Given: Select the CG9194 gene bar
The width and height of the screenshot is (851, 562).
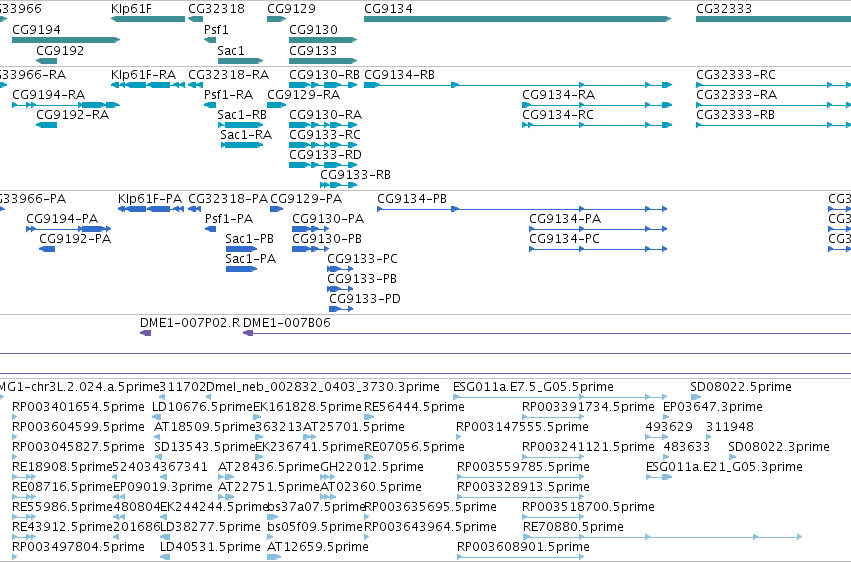Looking at the screenshot, I should coord(66,40).
